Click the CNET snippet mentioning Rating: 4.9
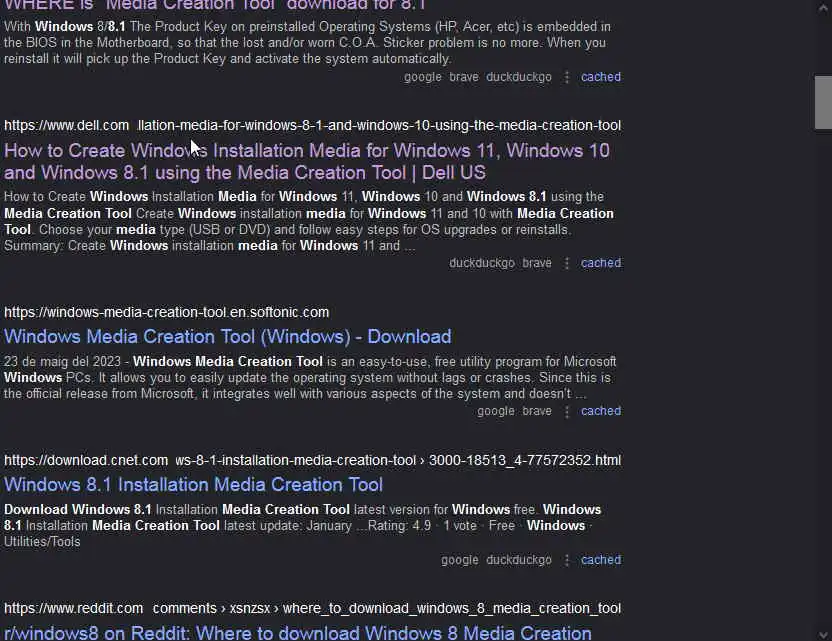Screen dimensions: 832x641 point(302,525)
